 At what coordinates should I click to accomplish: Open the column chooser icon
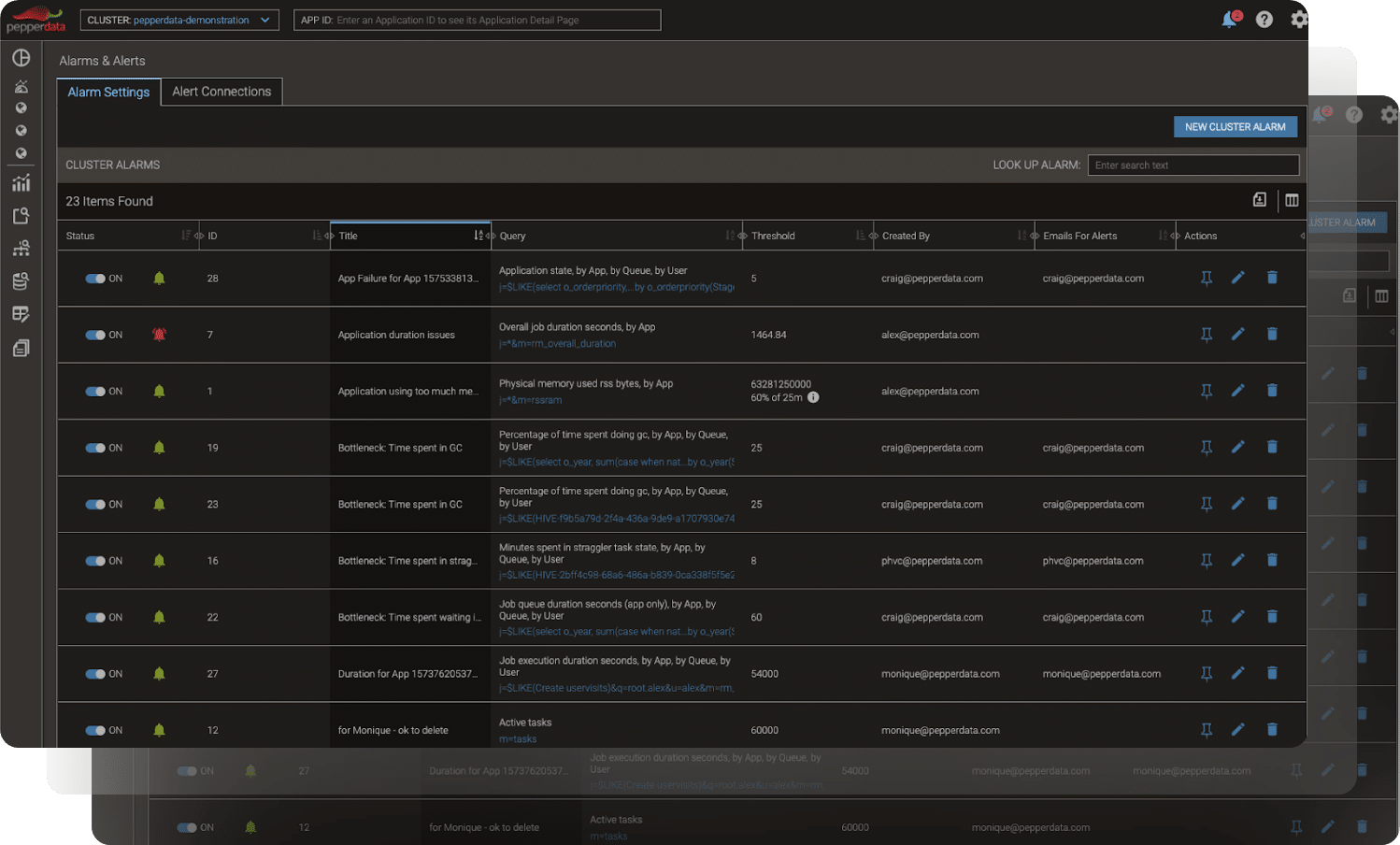[1292, 200]
